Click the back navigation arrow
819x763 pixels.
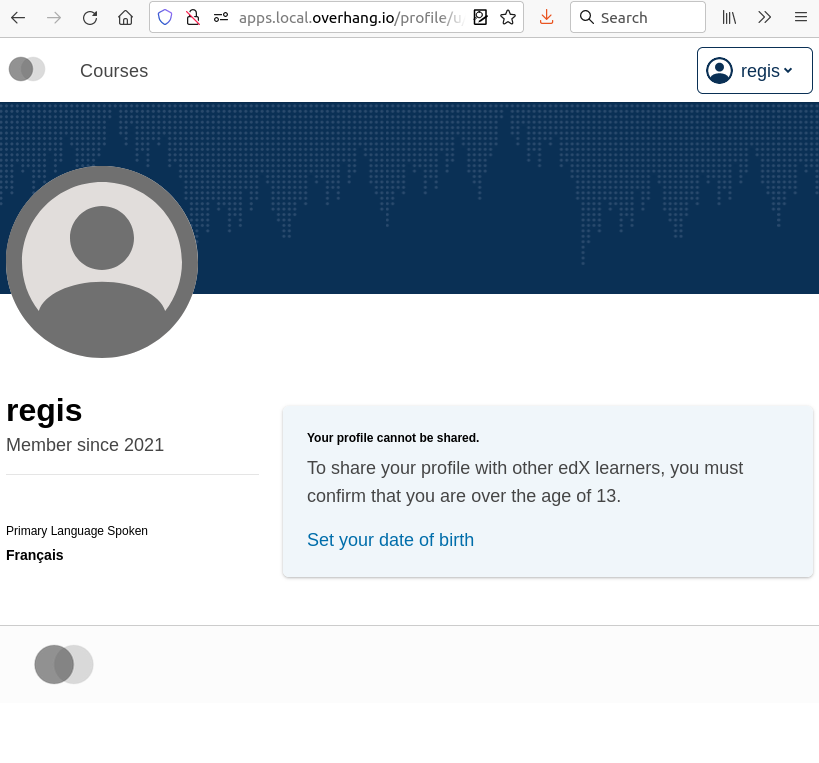tap(17, 17)
